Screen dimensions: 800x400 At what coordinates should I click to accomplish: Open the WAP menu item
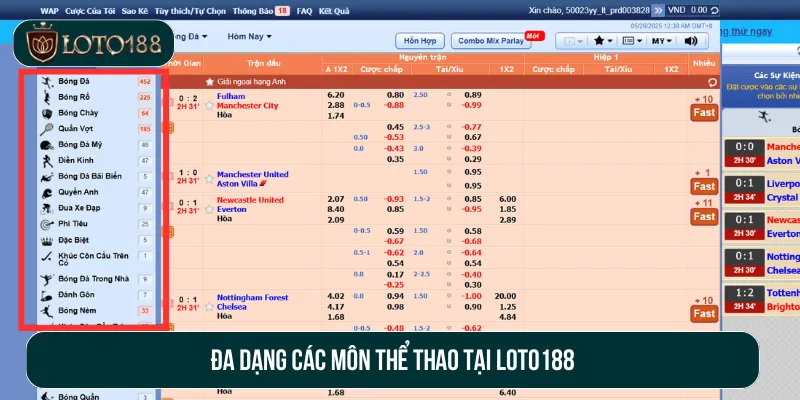(x=49, y=11)
